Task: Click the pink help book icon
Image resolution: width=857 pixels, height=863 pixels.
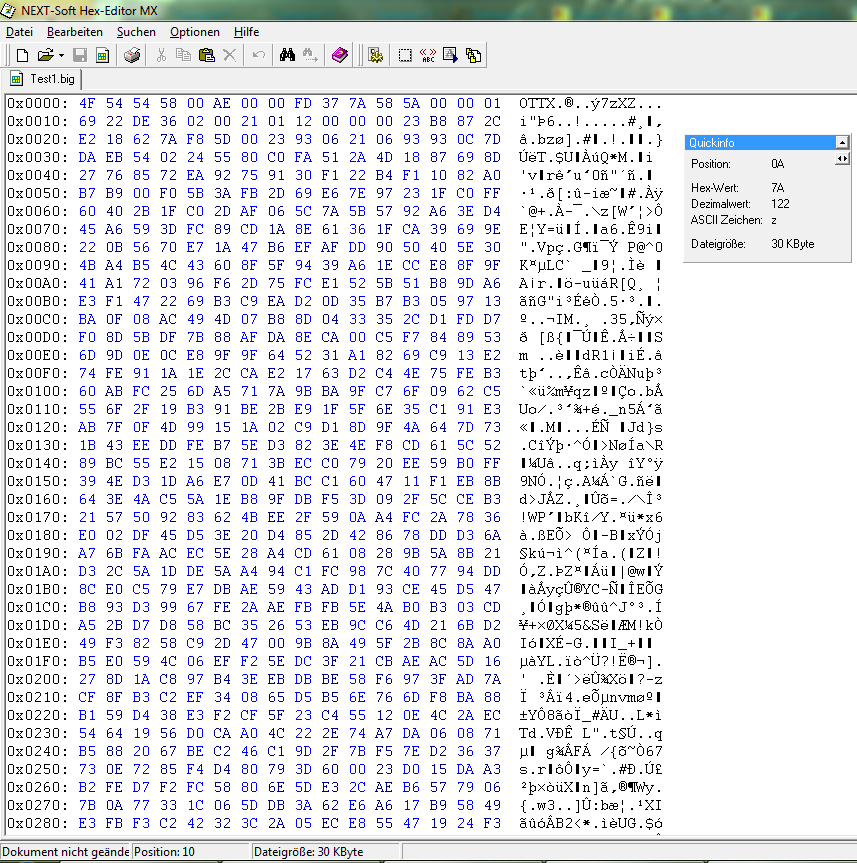Action: 340,55
